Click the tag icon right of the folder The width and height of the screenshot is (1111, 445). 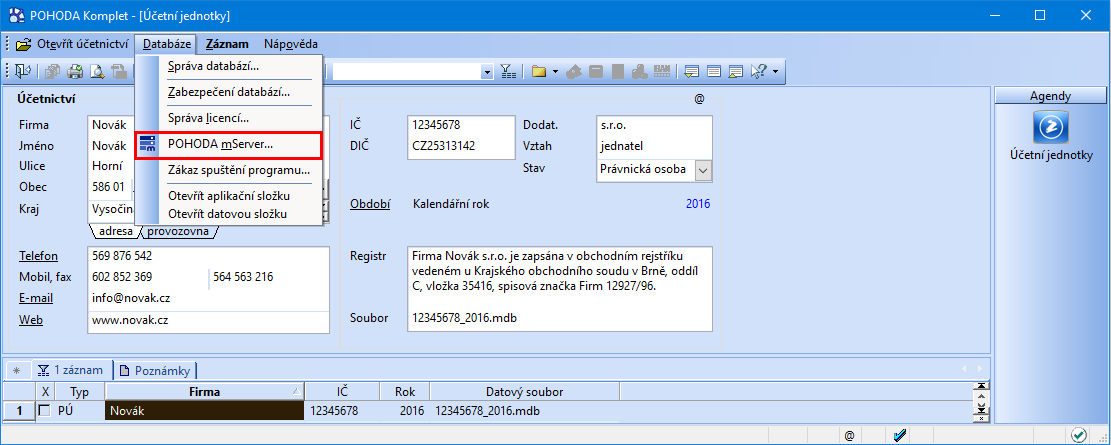pos(575,71)
